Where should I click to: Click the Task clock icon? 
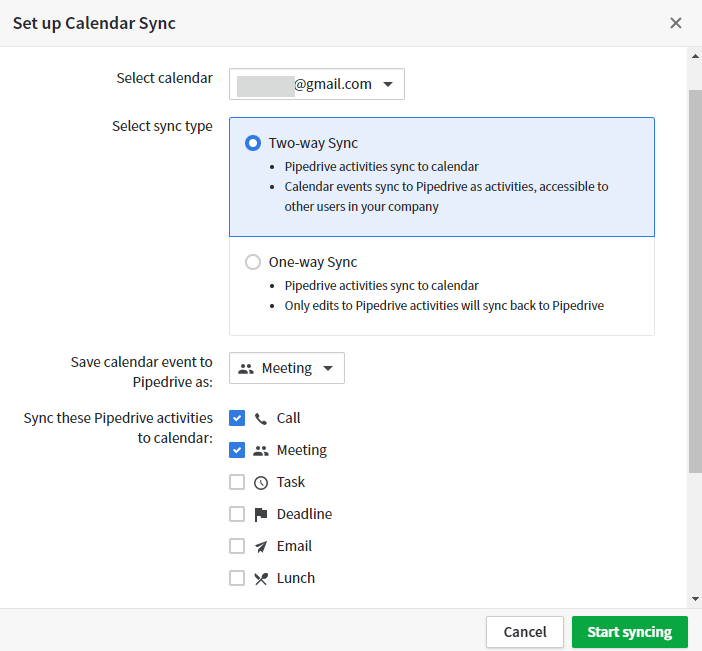(x=261, y=483)
